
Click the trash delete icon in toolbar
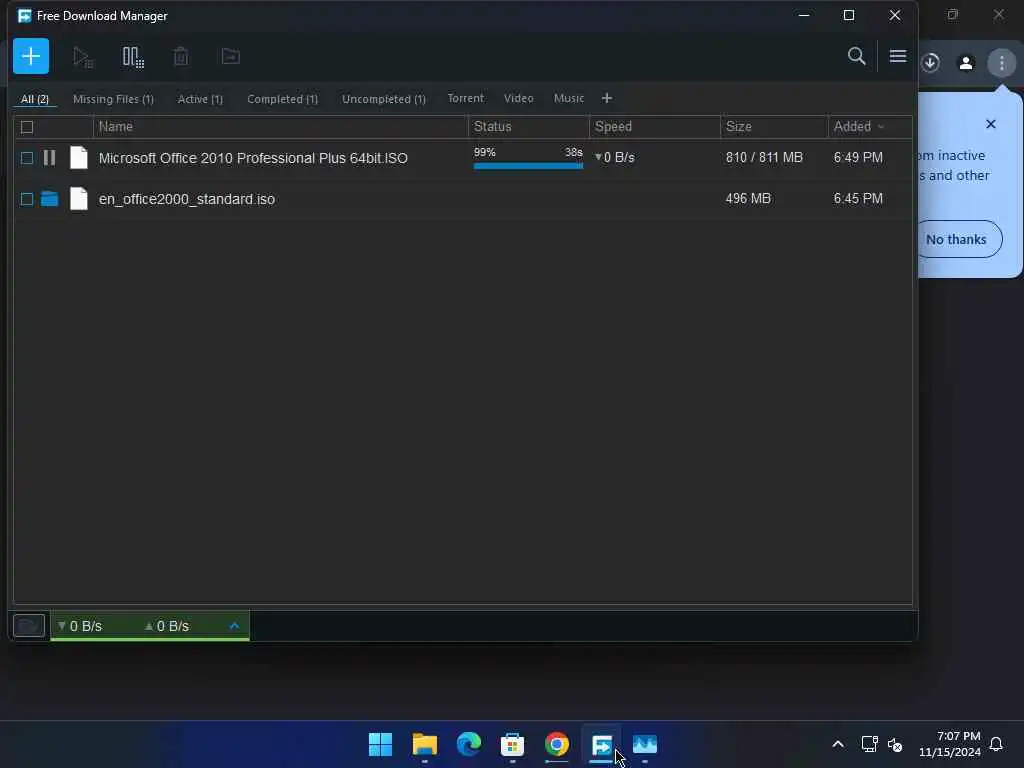click(181, 57)
